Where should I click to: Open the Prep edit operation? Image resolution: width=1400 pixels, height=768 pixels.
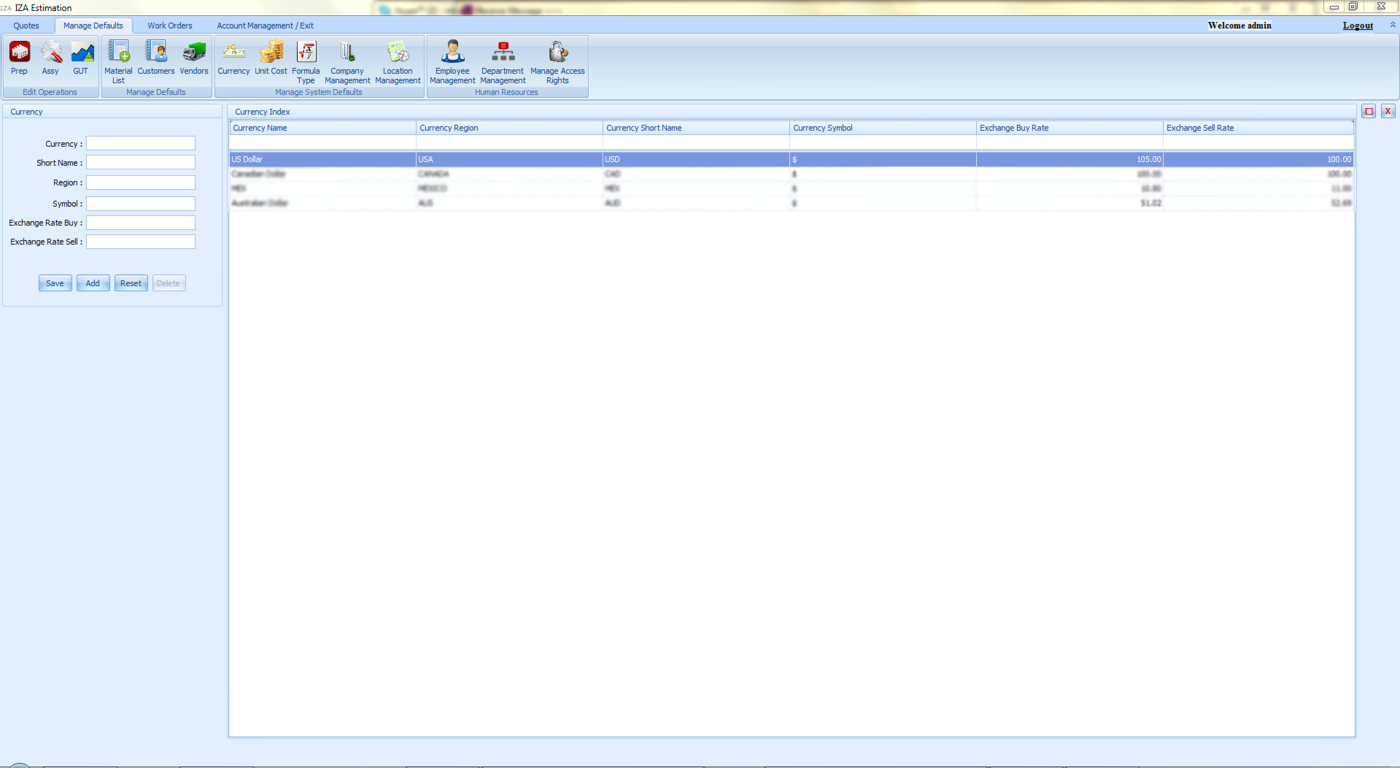pyautogui.click(x=19, y=58)
